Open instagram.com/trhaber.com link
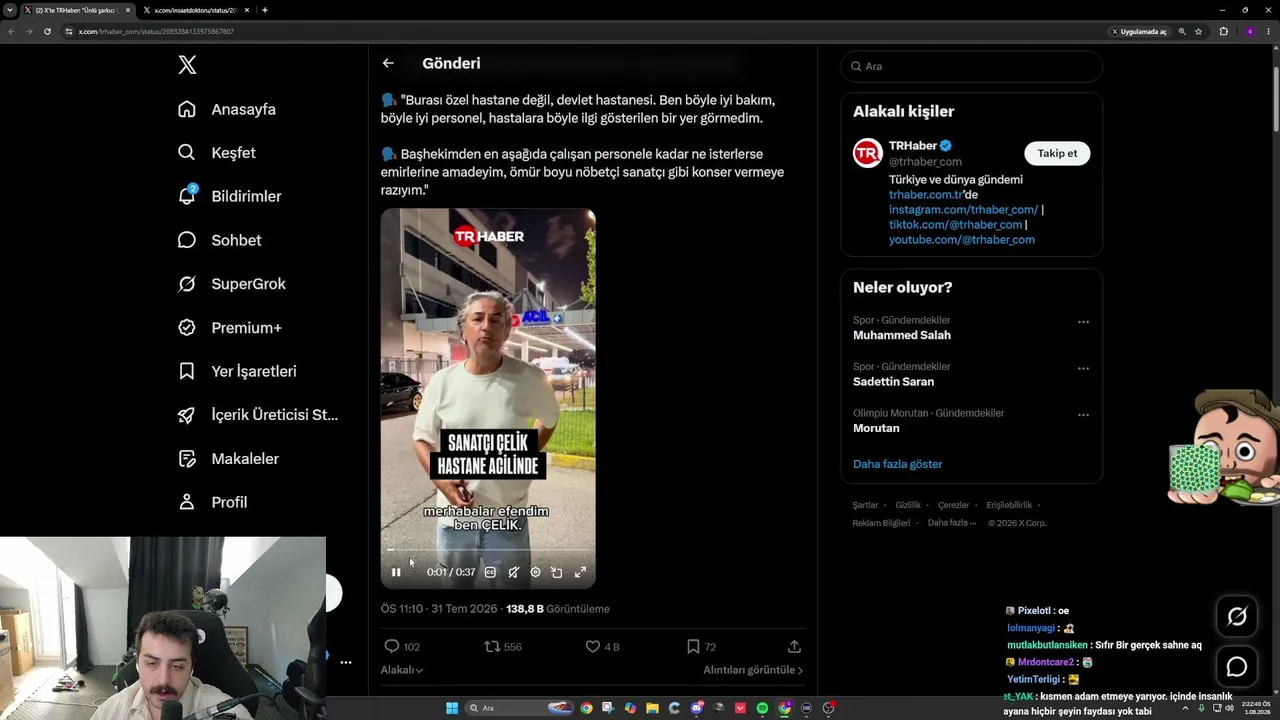Screen dimensions: 1280x720 pyautogui.click(x=963, y=210)
